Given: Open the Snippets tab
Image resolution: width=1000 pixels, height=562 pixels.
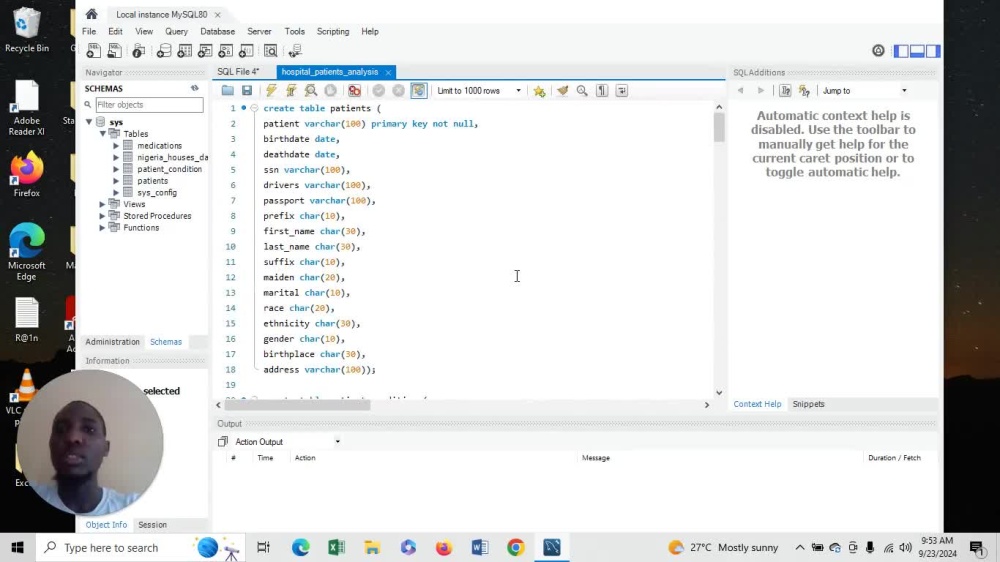Looking at the screenshot, I should [808, 404].
